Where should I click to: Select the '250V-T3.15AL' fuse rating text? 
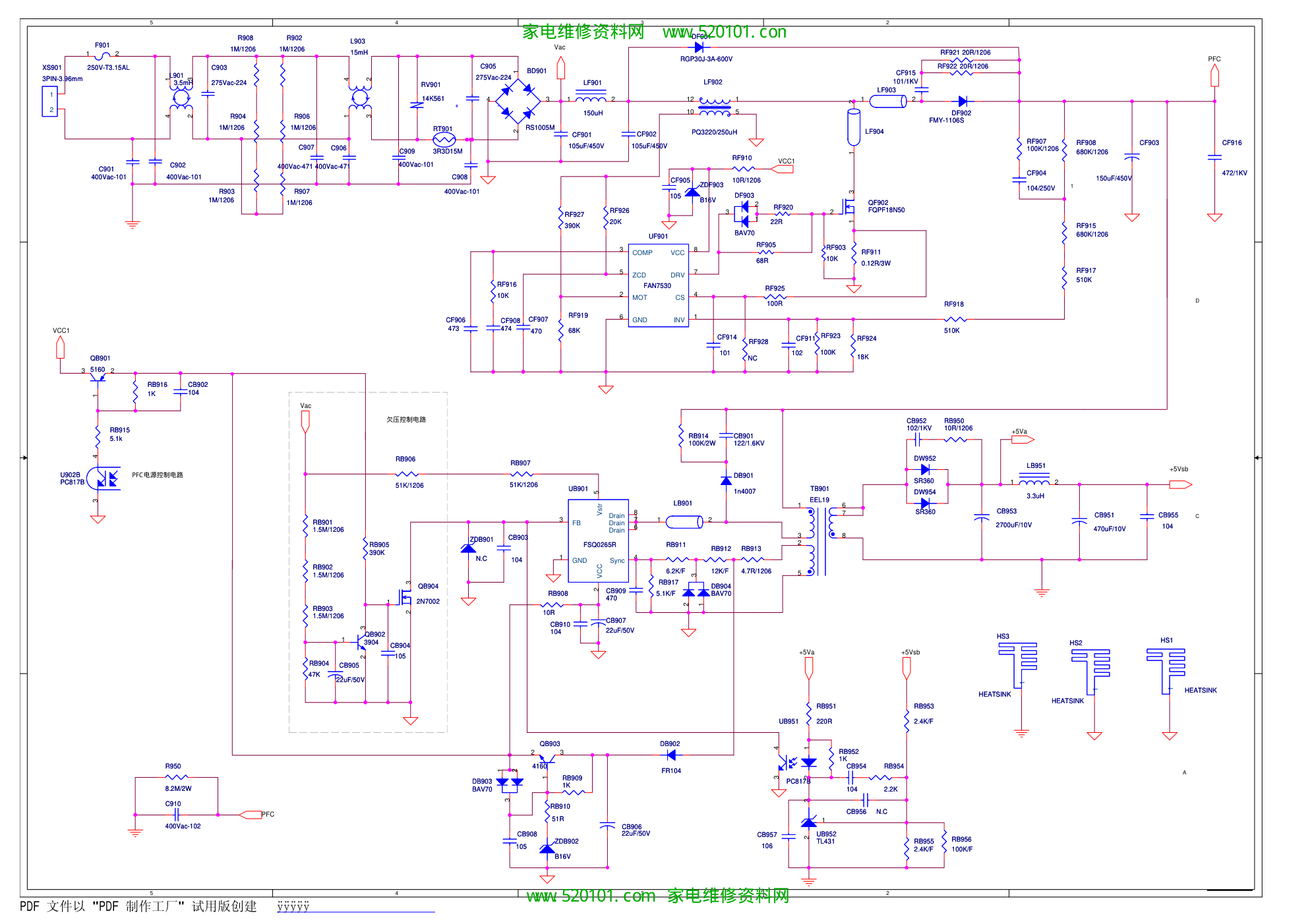(x=108, y=67)
